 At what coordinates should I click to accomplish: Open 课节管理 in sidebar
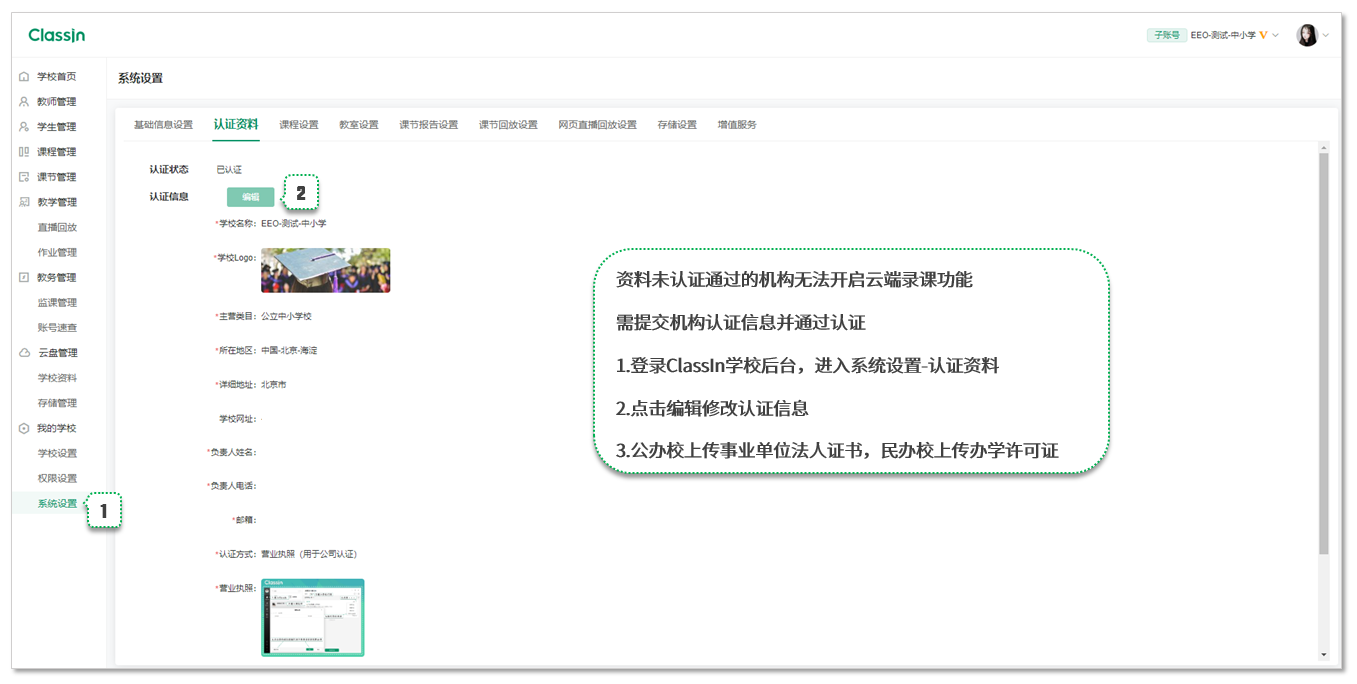(57, 177)
